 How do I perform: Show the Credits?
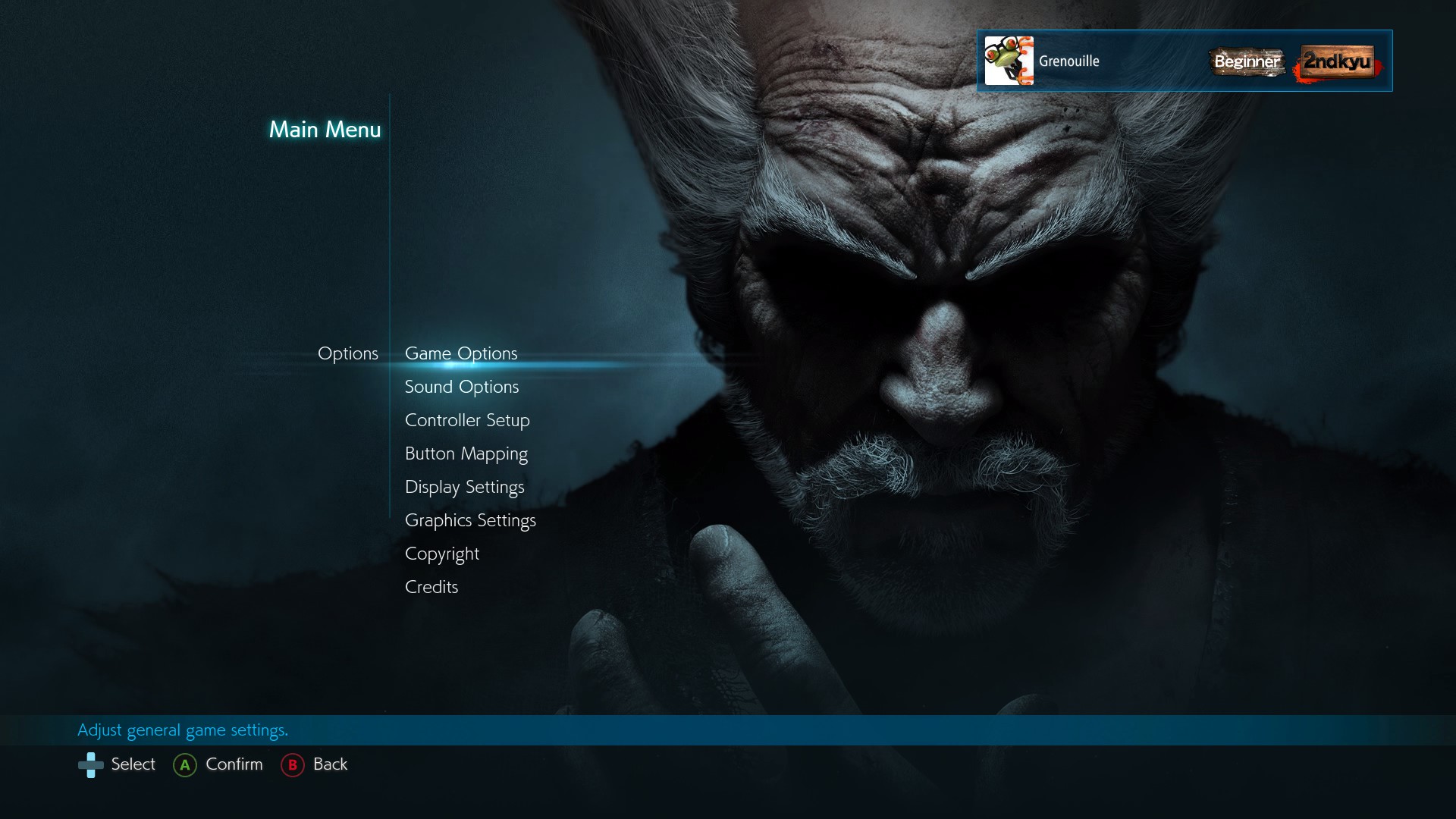pos(431,587)
